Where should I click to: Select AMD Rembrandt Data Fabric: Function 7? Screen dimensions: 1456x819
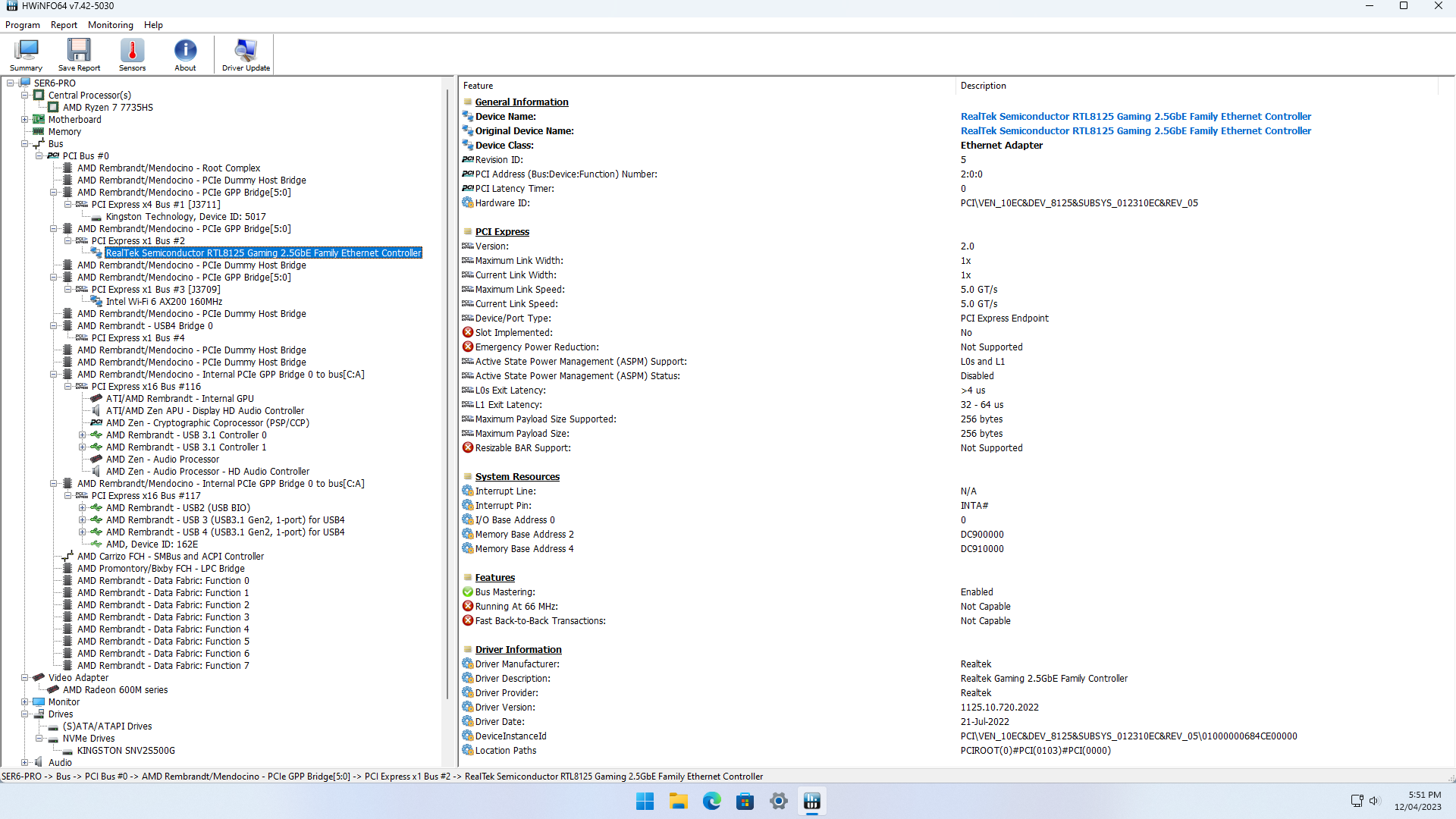coord(163,665)
